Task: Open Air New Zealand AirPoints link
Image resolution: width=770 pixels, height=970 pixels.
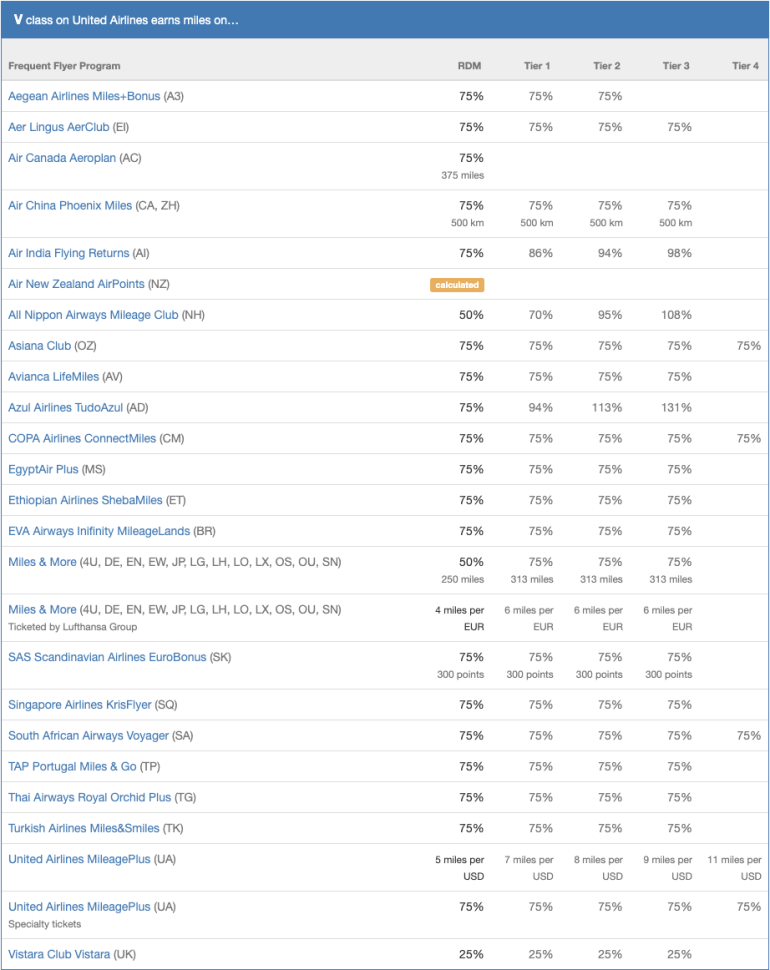Action: [76, 284]
